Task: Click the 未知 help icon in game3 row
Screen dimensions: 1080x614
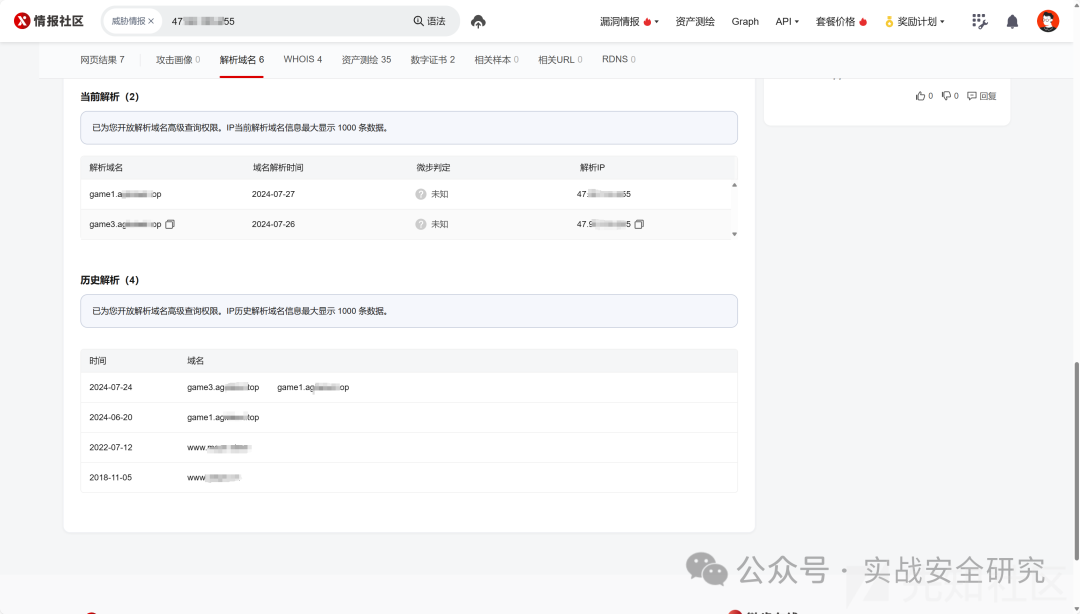Action: pos(421,224)
